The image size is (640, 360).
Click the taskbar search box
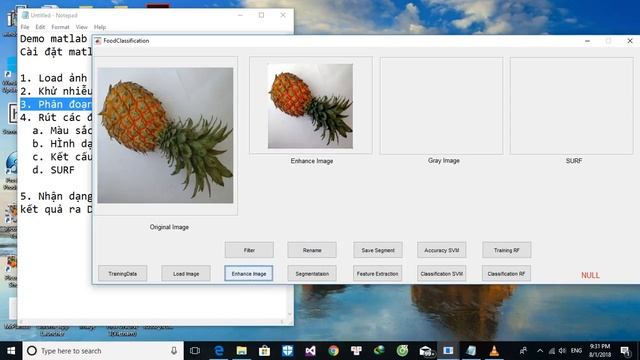click(x=103, y=351)
